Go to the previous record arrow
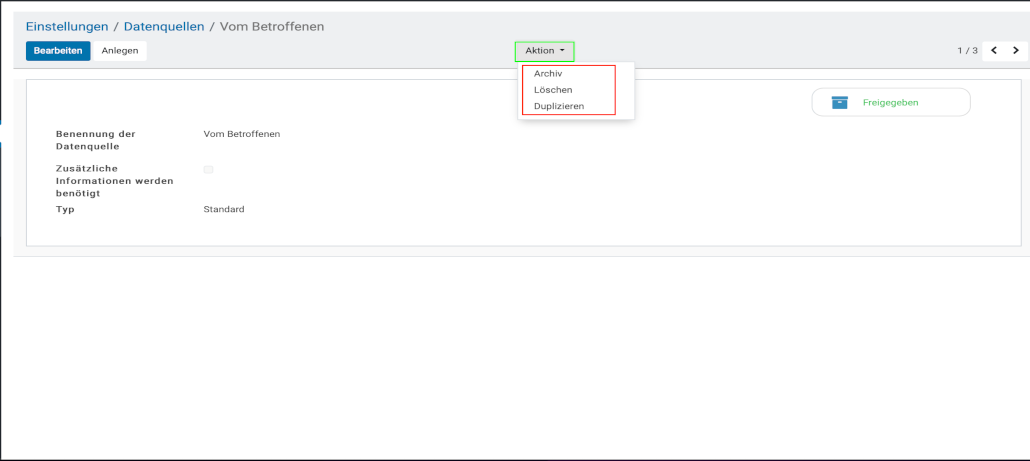This screenshot has width=1030, height=461. pos(994,51)
